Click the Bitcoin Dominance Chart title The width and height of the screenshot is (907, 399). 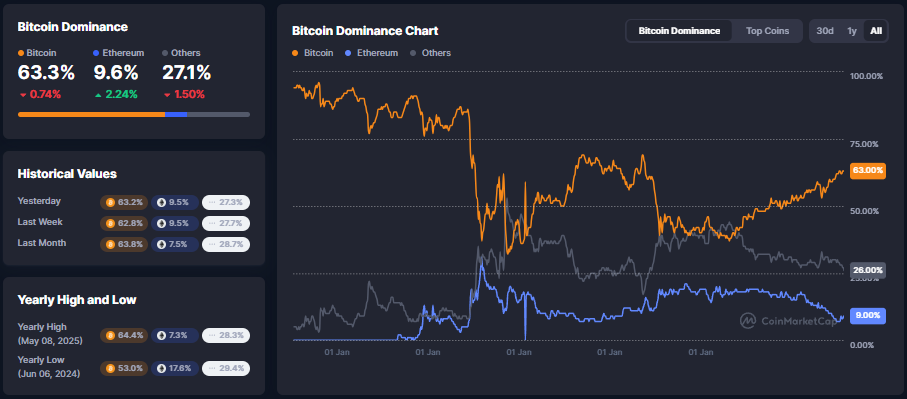(x=365, y=31)
